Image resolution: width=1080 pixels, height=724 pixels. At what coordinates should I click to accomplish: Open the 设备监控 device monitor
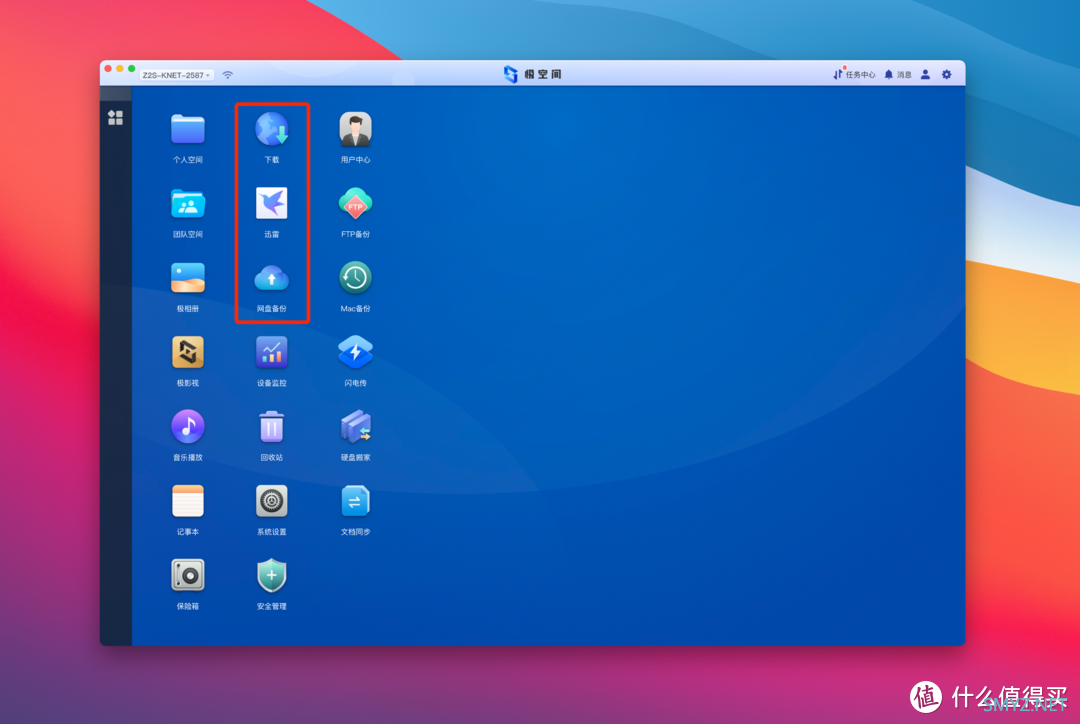[272, 353]
